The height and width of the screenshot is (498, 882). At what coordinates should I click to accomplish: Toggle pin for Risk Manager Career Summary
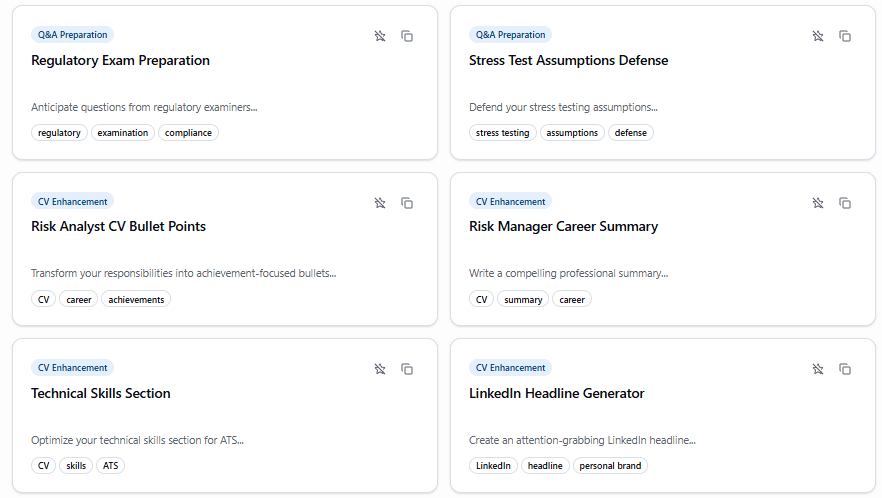click(x=818, y=203)
